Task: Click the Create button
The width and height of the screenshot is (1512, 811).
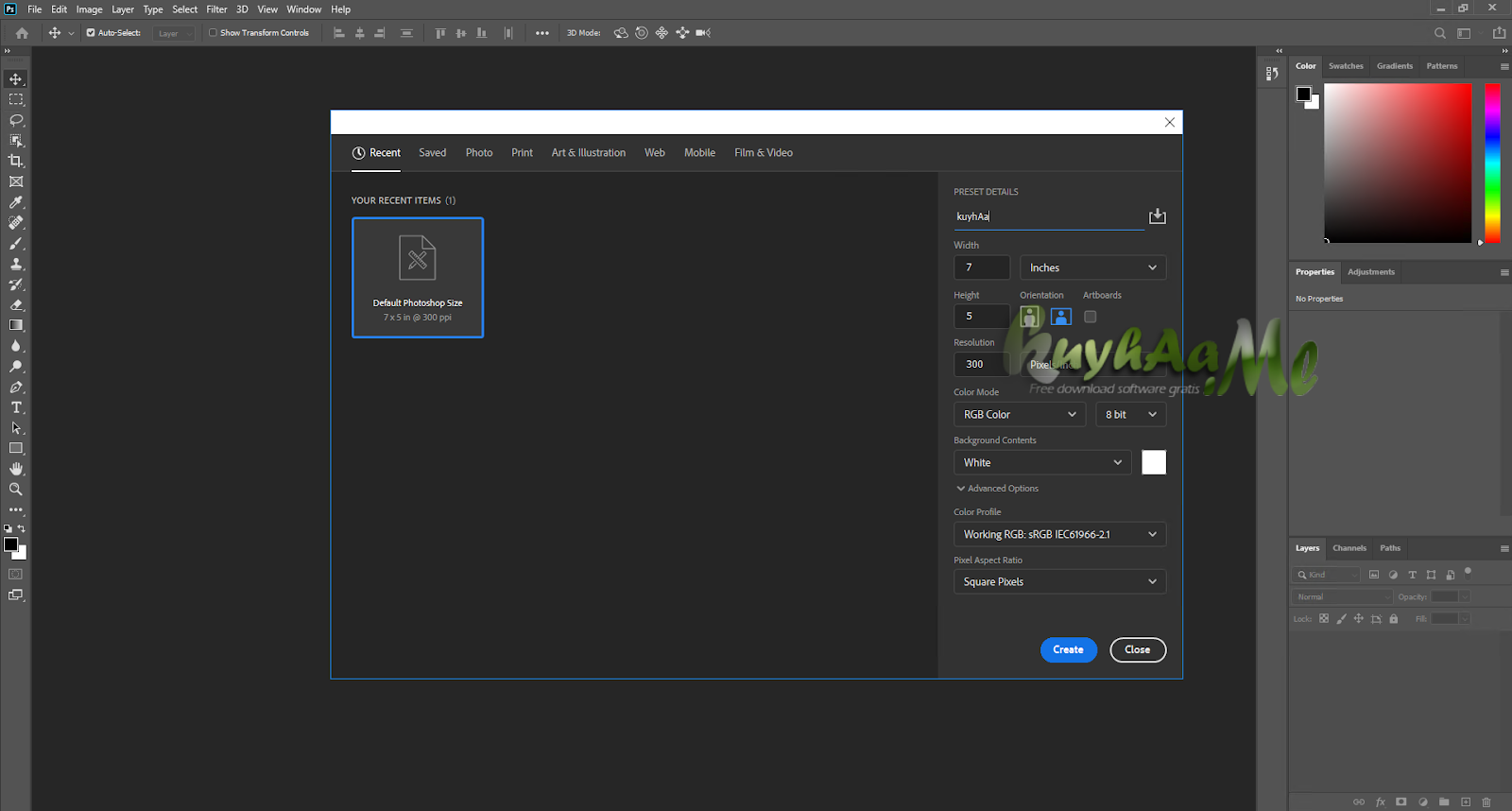Action: 1069,650
